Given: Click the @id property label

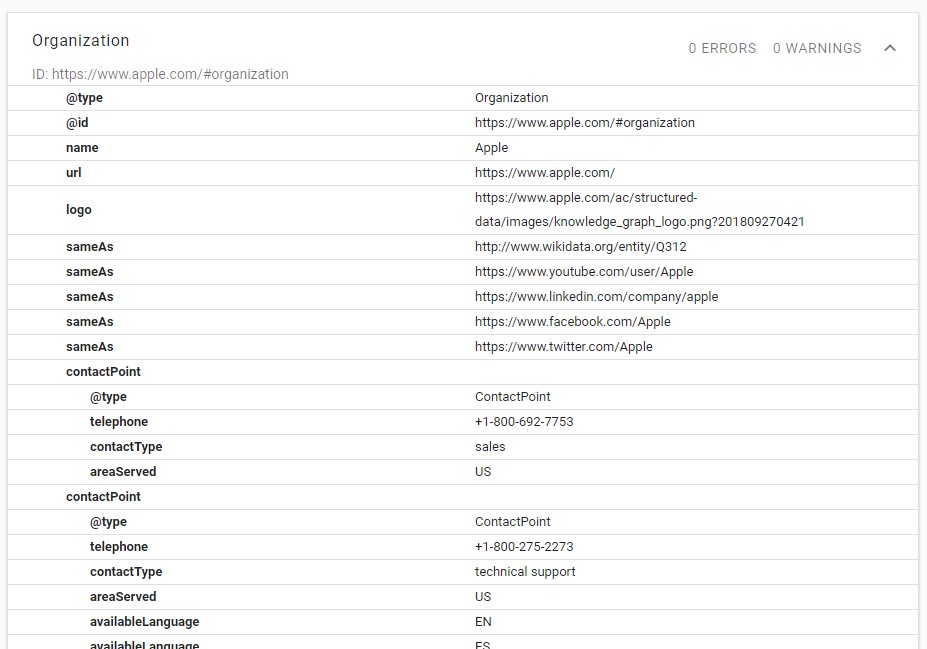Looking at the screenshot, I should click(x=77, y=122).
